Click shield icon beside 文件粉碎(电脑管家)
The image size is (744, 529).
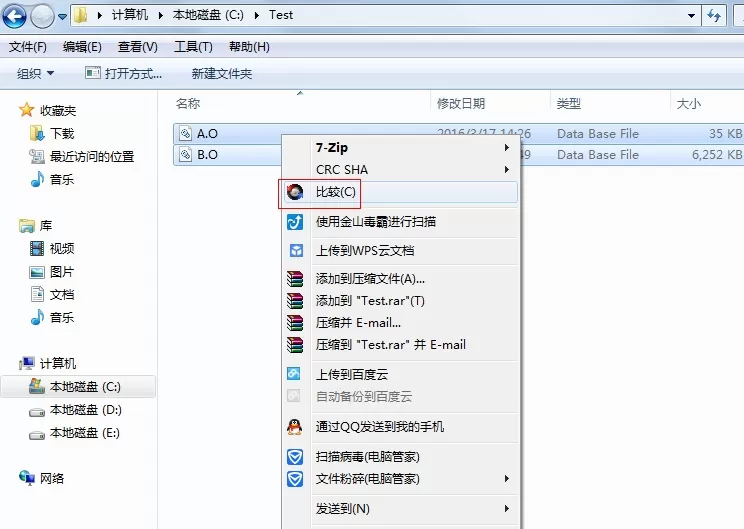pos(295,479)
